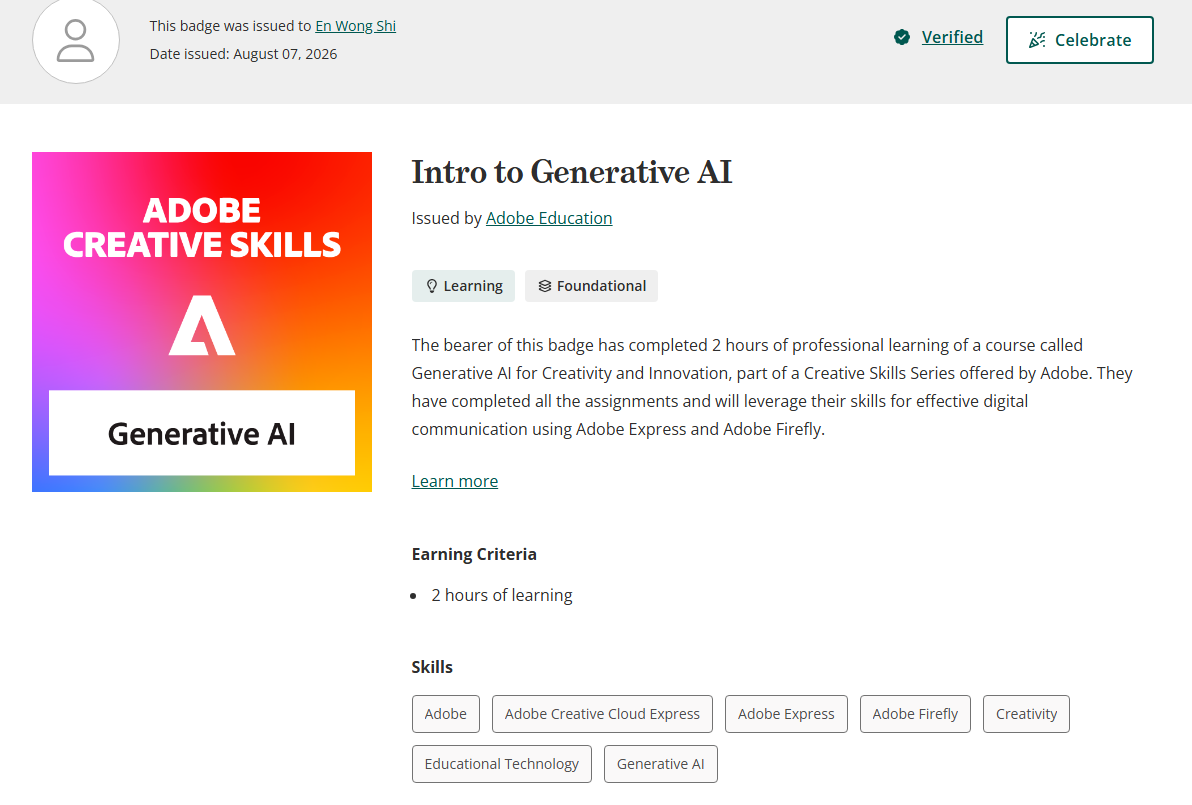
Task: Select the Generative AI skill tag
Action: pos(661,764)
